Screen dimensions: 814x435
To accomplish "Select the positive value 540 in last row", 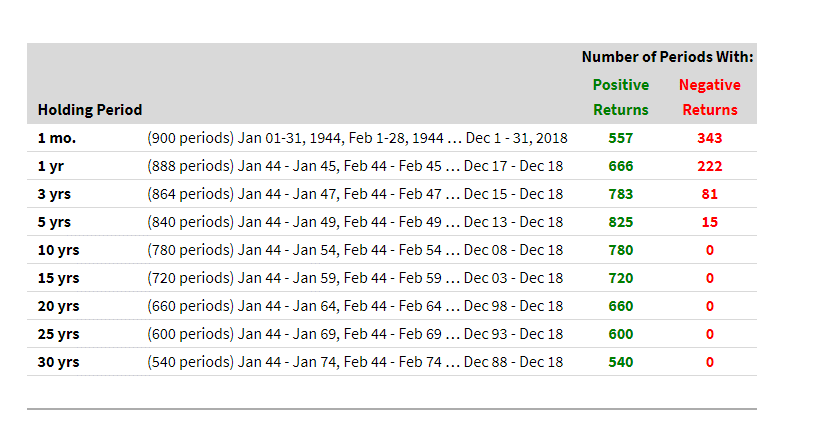I will tap(620, 362).
